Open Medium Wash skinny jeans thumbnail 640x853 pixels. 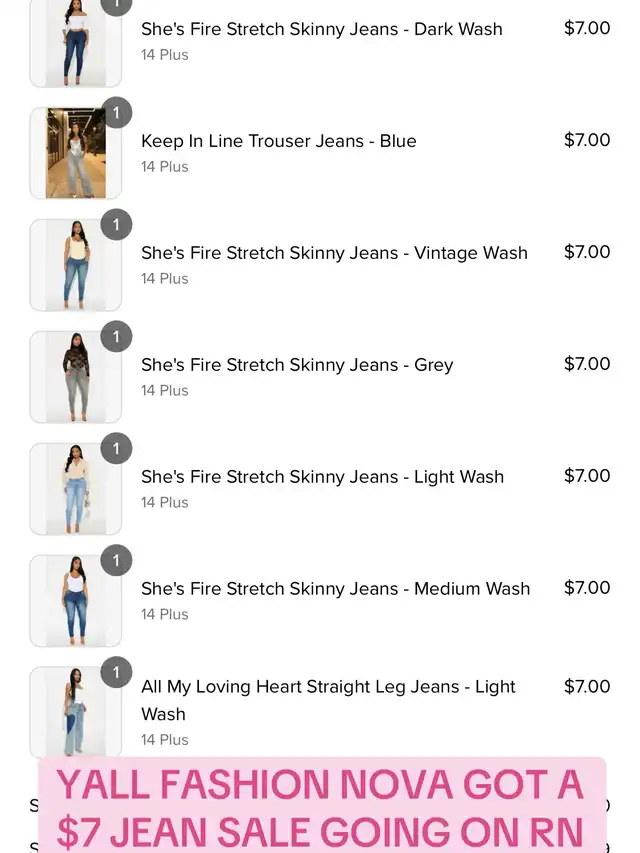click(75, 601)
